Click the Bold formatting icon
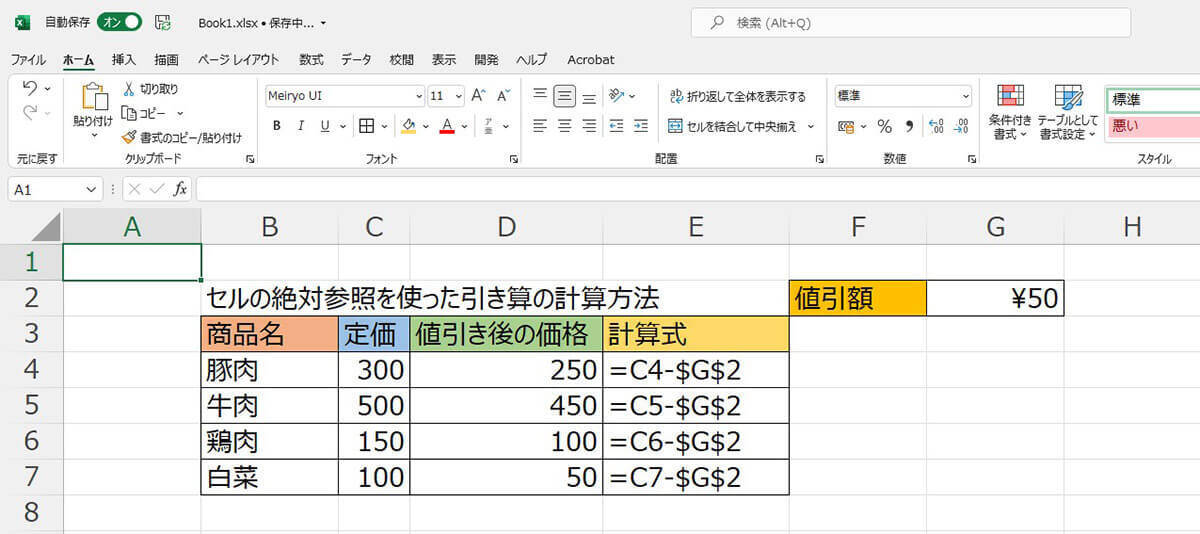The width and height of the screenshot is (1200, 534). [276, 126]
